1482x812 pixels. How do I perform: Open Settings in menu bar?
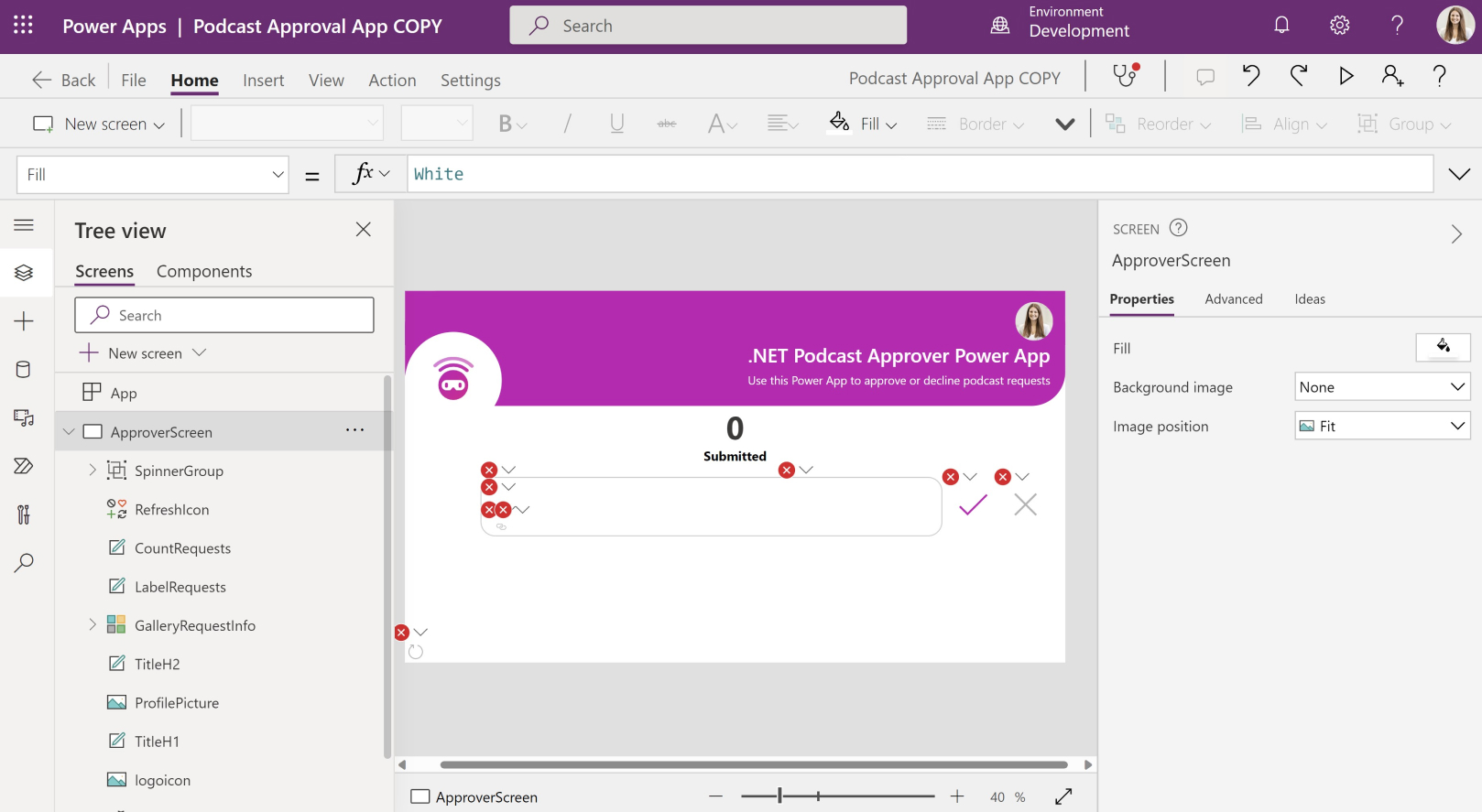471,80
